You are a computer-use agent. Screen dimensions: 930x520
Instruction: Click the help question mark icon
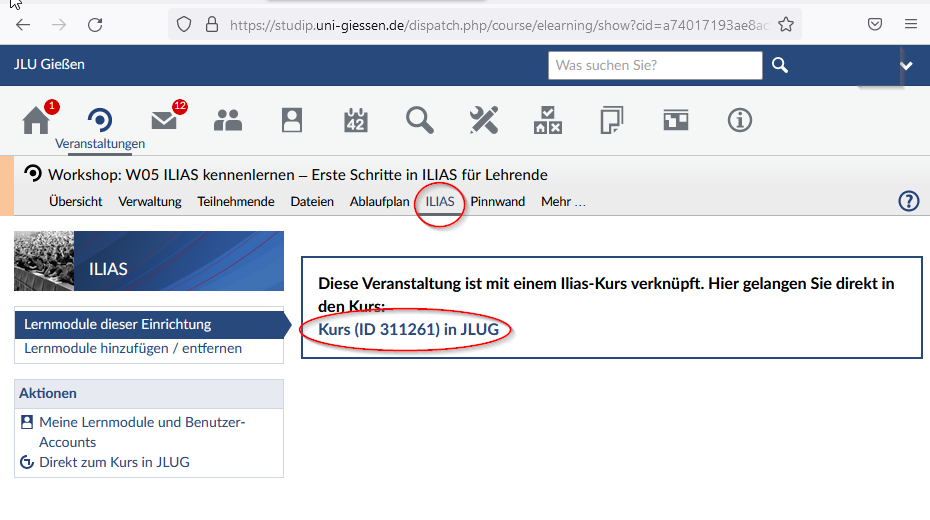[x=908, y=201]
